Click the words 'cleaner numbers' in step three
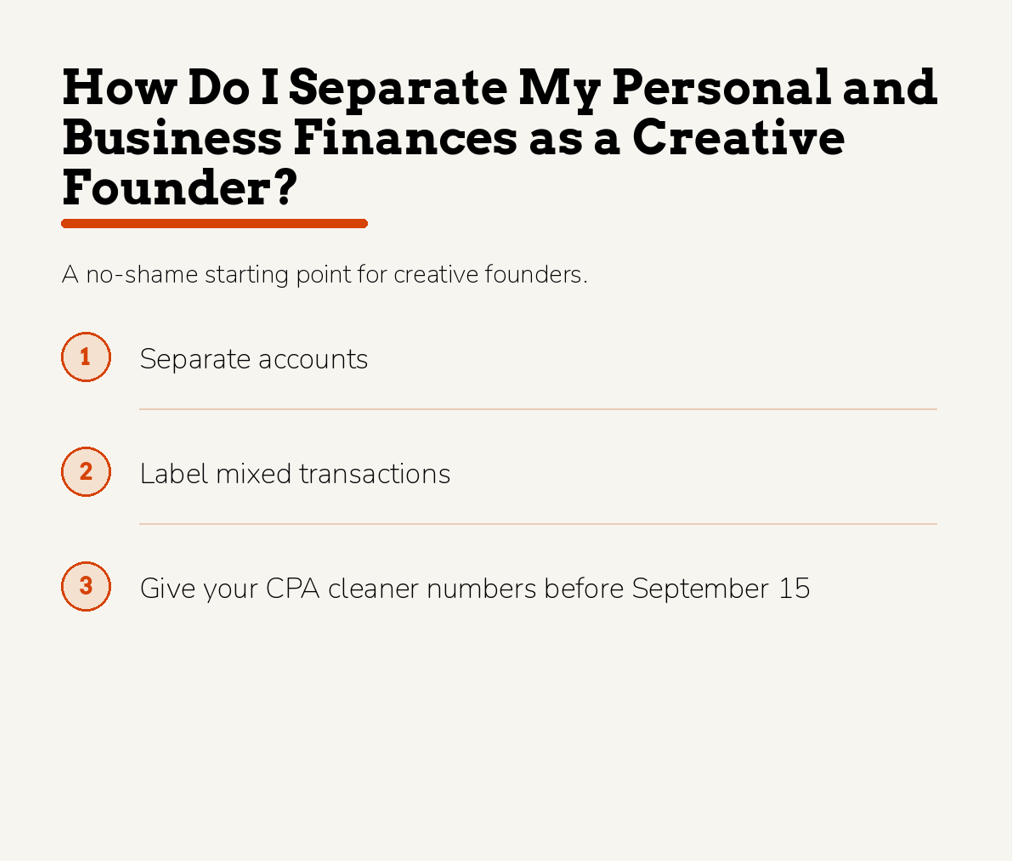Image resolution: width=1012 pixels, height=861 pixels. click(432, 589)
